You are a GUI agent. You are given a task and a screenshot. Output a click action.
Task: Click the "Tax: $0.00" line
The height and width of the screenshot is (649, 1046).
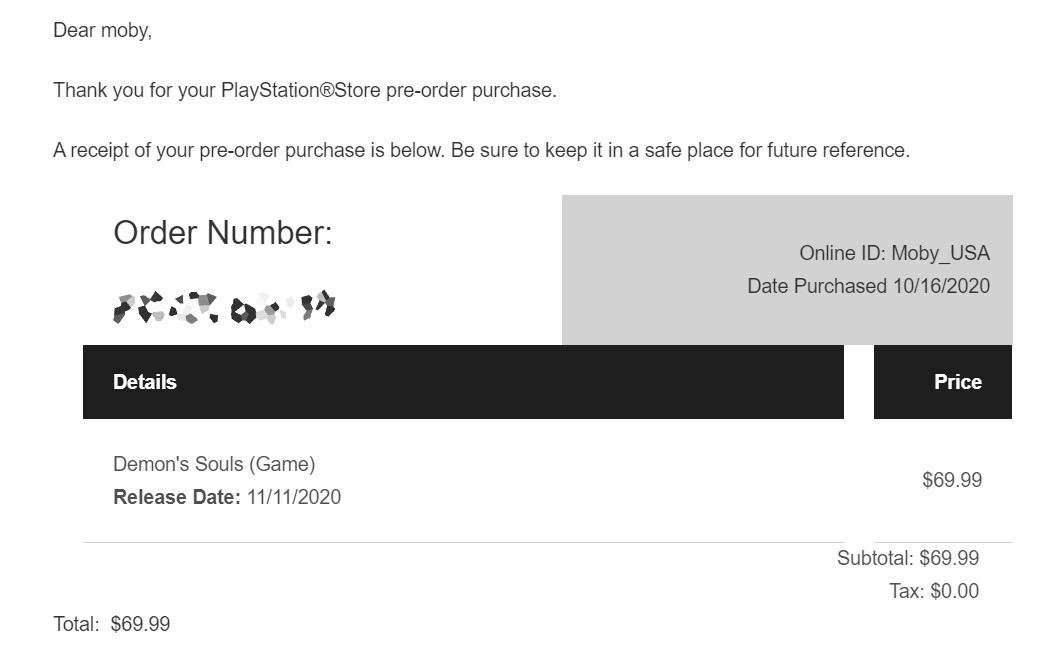pyautogui.click(x=933, y=591)
